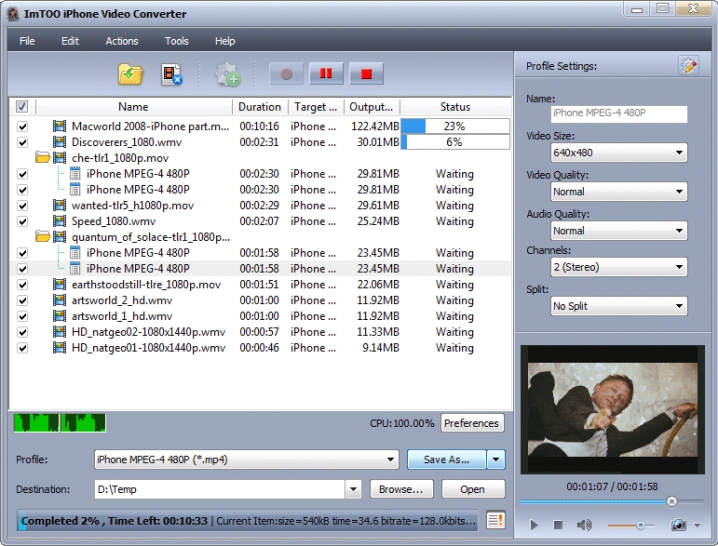Click the Add File folder icon
Image resolution: width=718 pixels, height=546 pixels.
click(131, 74)
